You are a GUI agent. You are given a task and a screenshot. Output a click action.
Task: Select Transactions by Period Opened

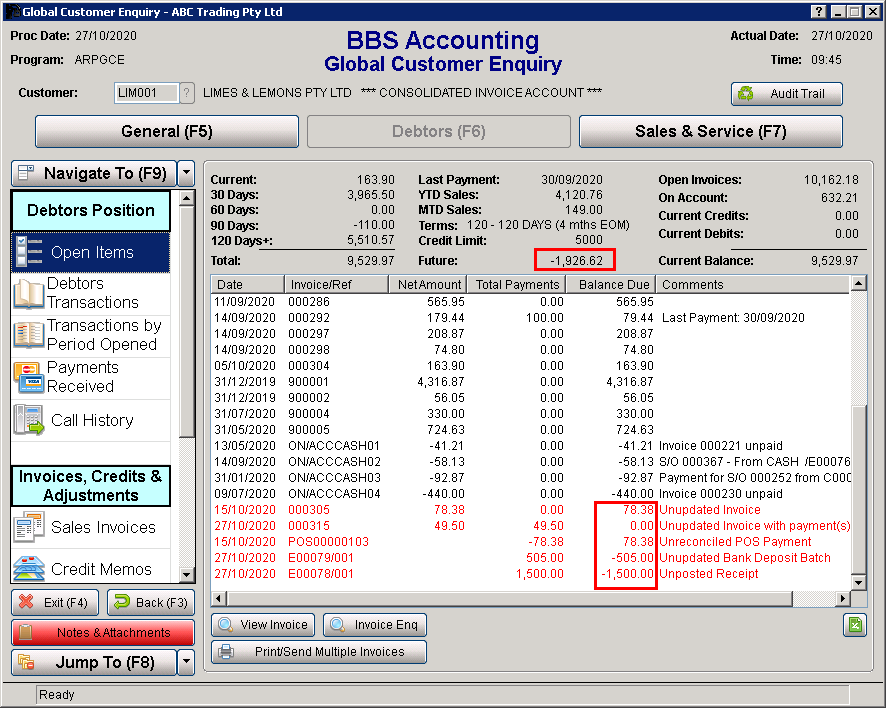click(91, 335)
